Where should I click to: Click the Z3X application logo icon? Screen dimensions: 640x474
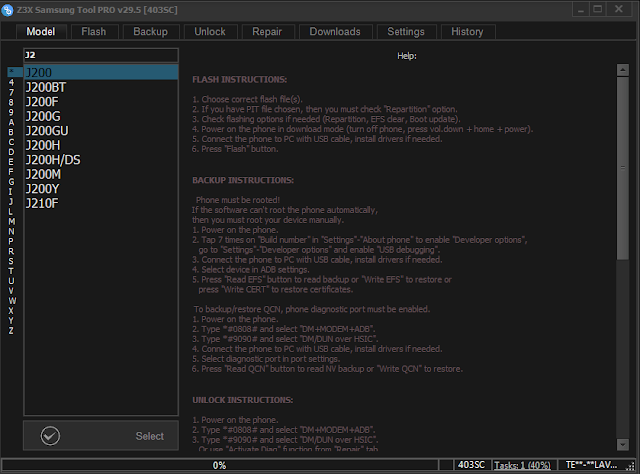[x=7, y=10]
